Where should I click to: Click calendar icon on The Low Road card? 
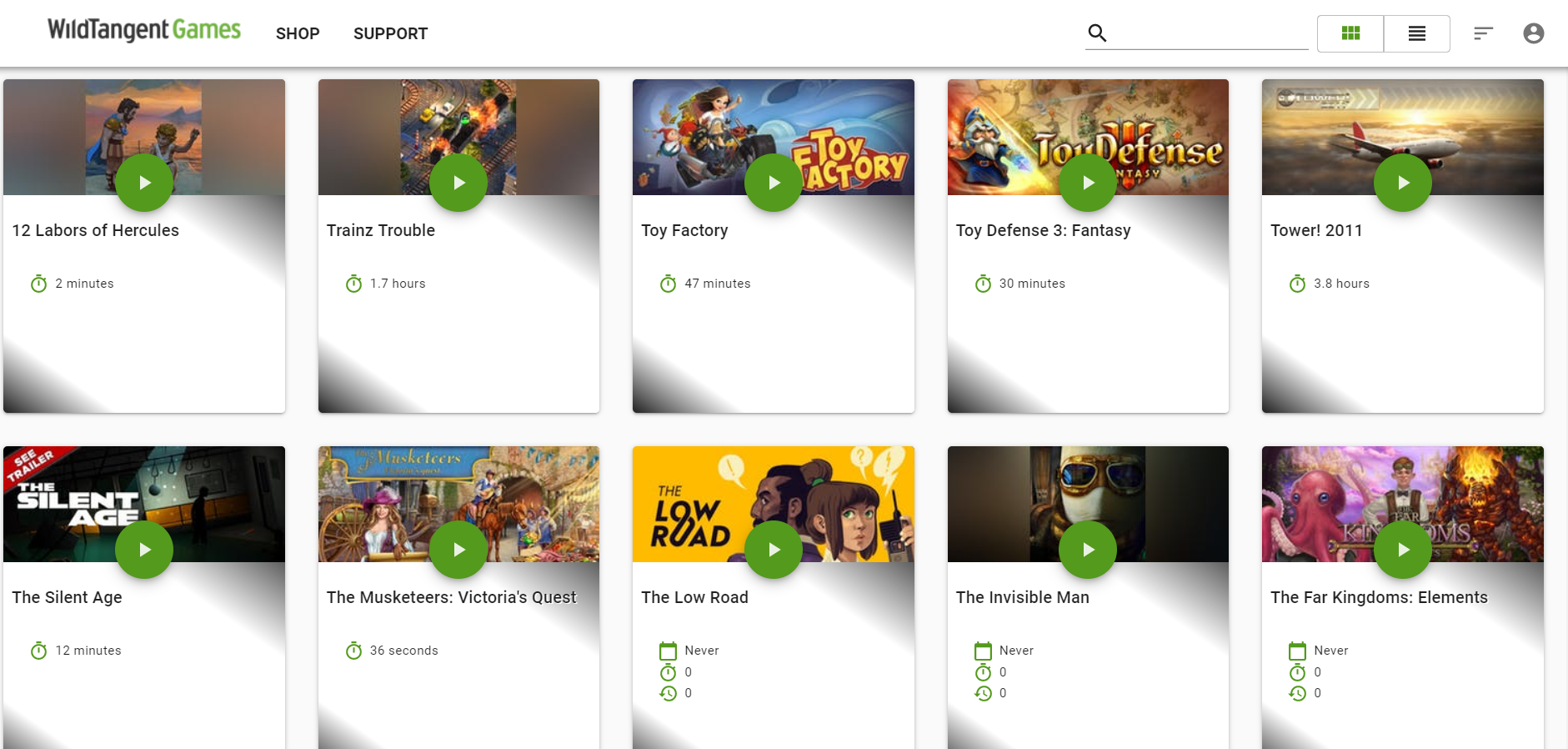(x=668, y=651)
